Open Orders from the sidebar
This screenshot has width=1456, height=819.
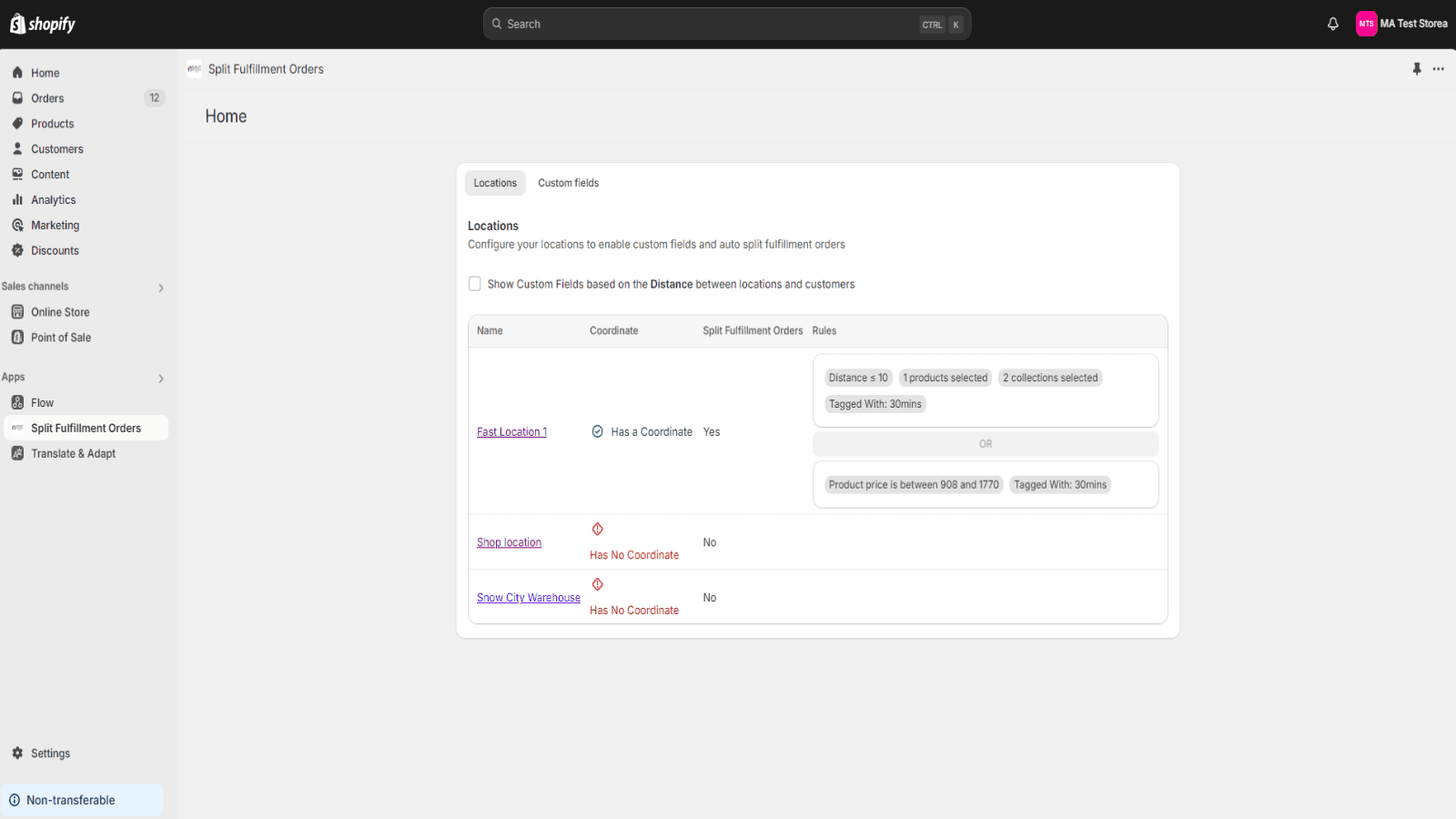[x=47, y=98]
